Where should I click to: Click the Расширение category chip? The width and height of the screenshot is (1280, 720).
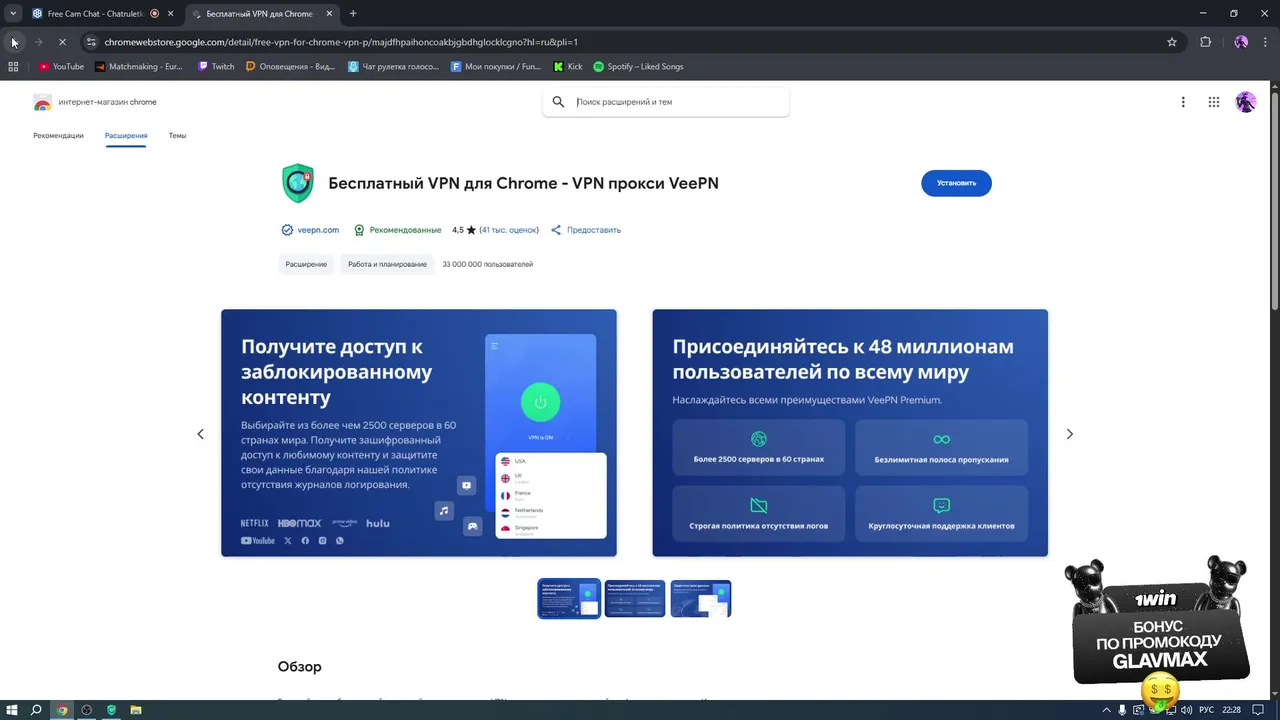pyautogui.click(x=306, y=264)
